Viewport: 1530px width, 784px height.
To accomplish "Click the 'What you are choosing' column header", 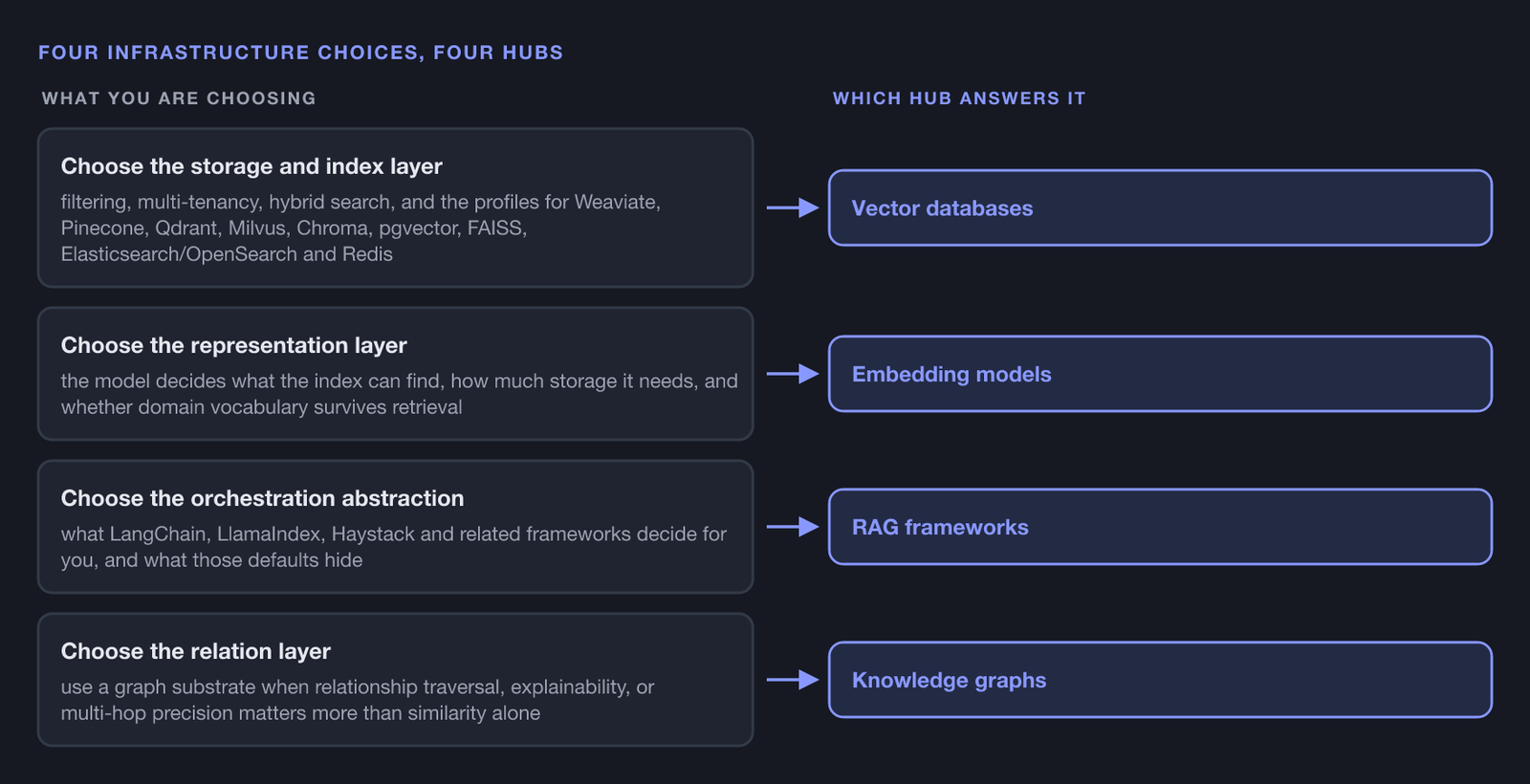I will 179,98.
